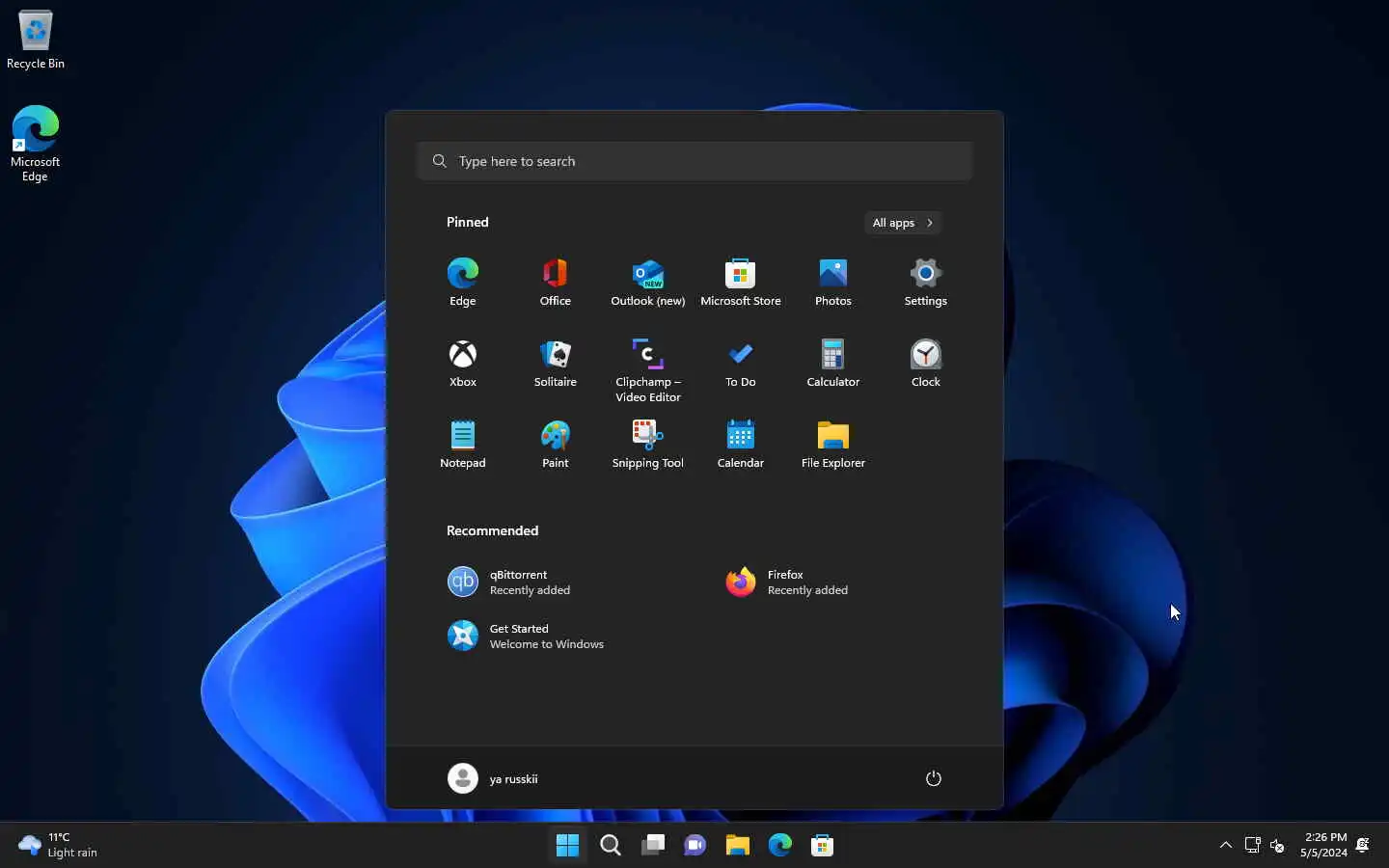Open Task View on taskbar

pos(653,846)
